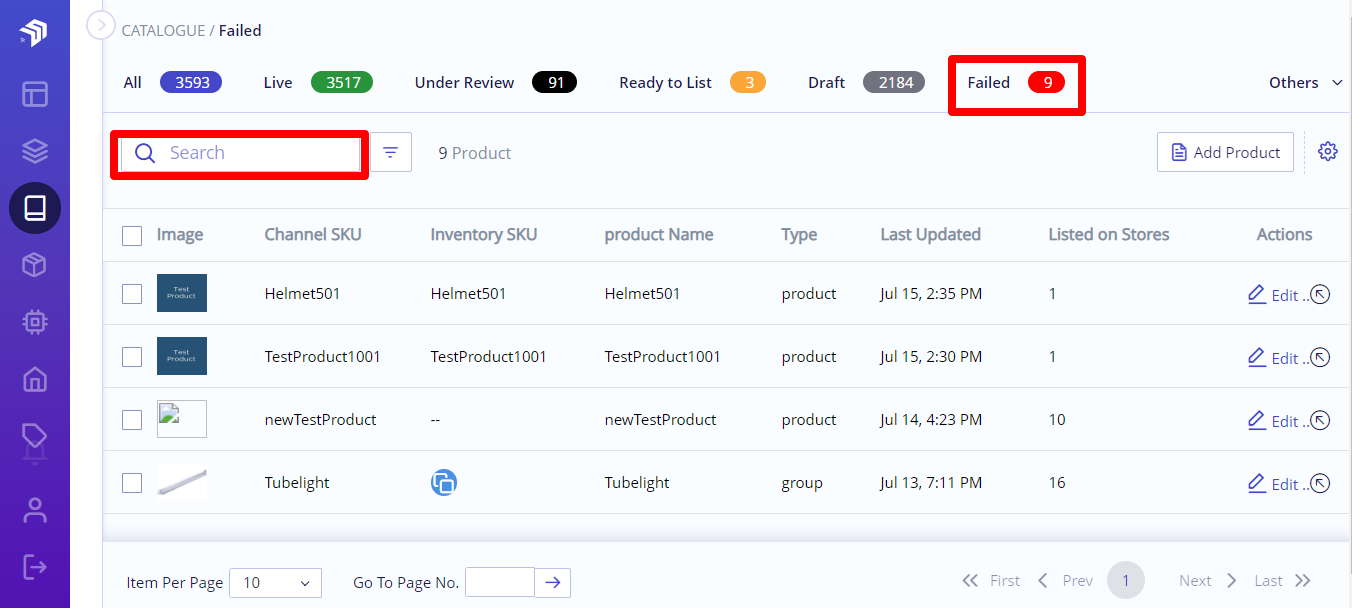
Task: Click the circled arrow icon for newTestProduct
Action: [x=1320, y=420]
